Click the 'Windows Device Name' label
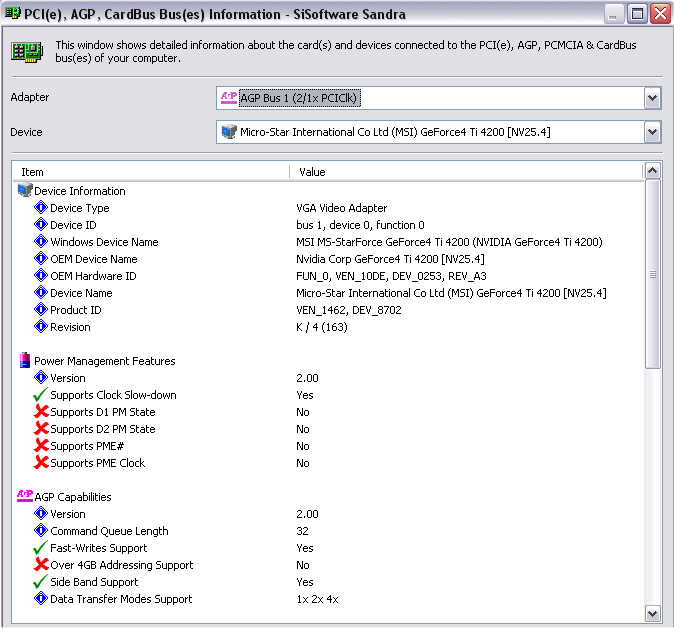674x628 pixels. (104, 242)
